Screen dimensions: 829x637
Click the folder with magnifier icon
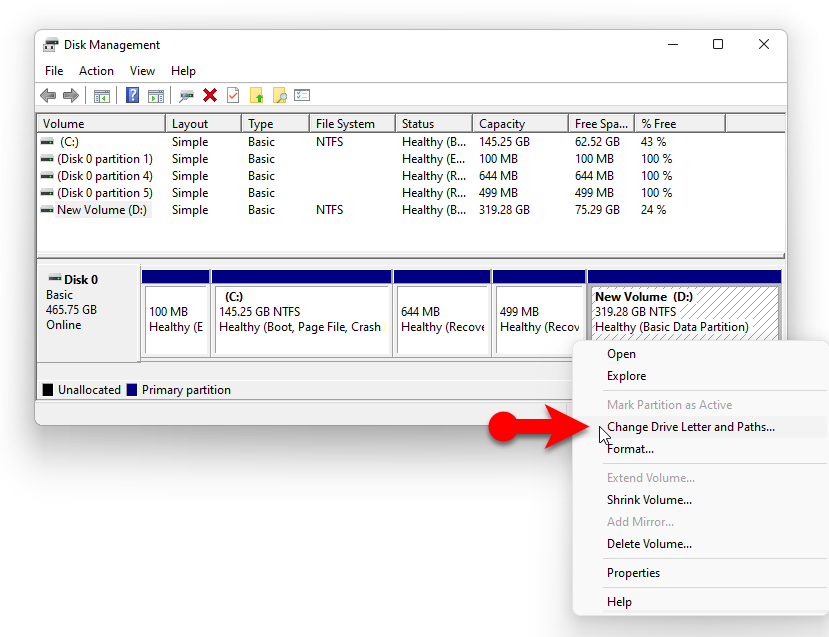pyautogui.click(x=280, y=95)
